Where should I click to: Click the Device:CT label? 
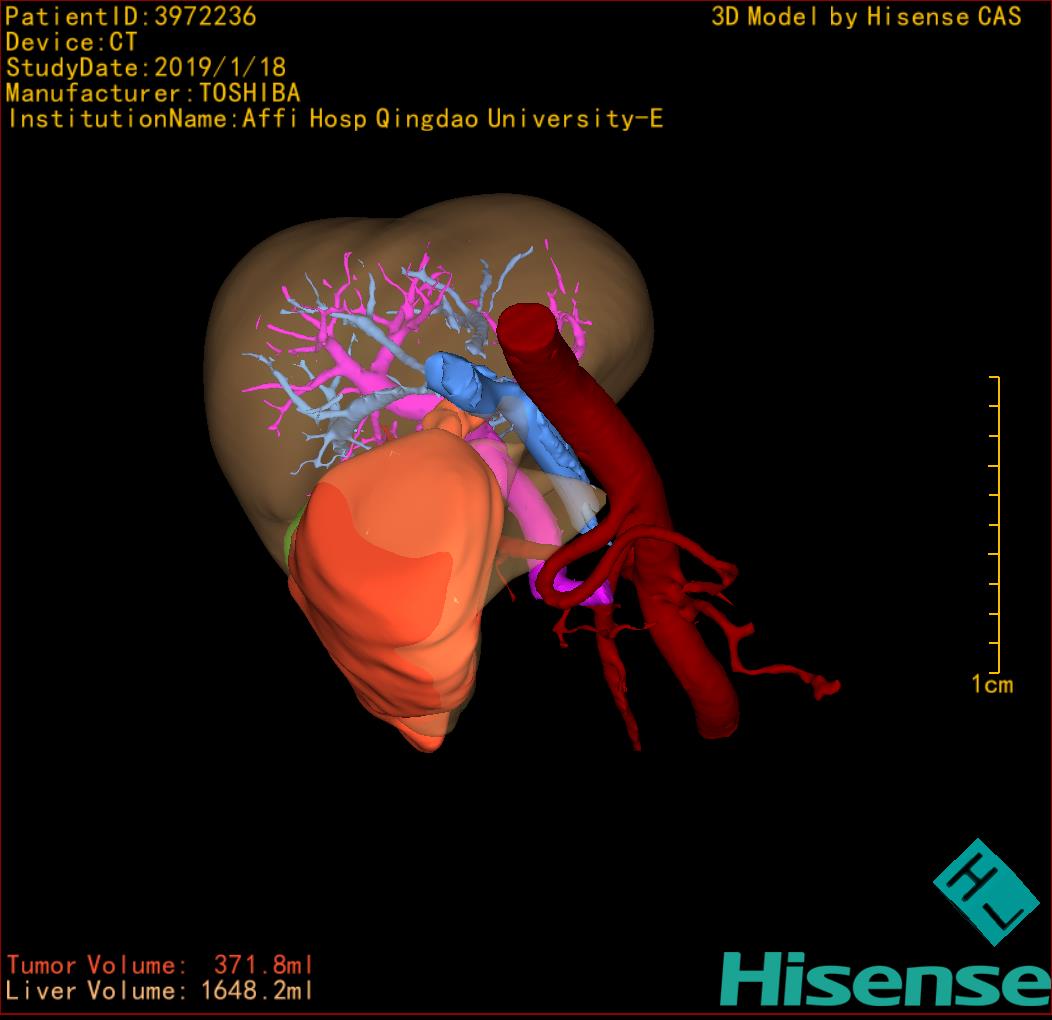pos(71,42)
